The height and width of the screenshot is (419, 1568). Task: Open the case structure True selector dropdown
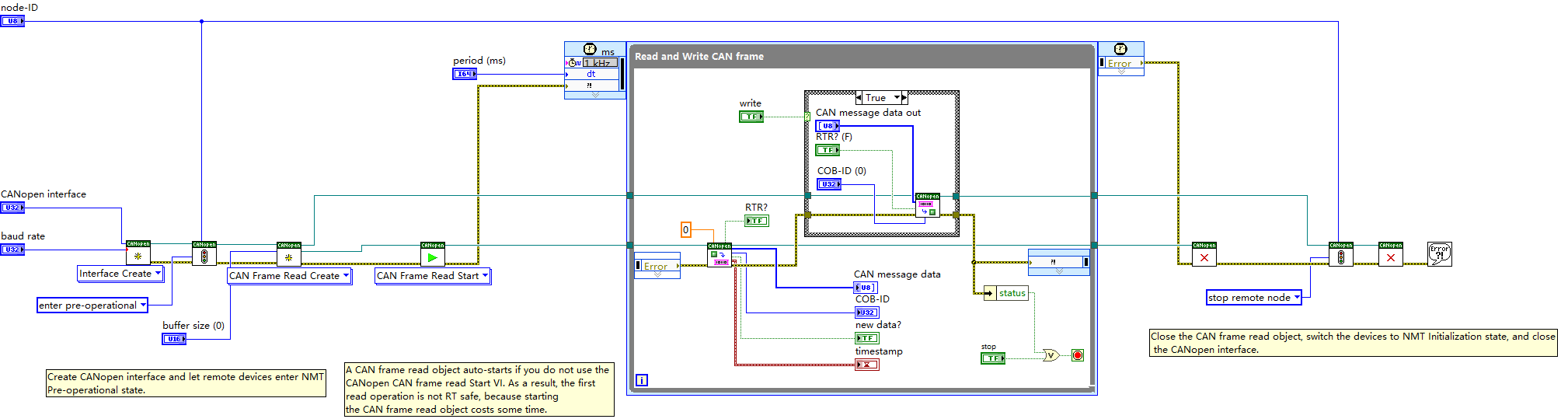[x=897, y=98]
